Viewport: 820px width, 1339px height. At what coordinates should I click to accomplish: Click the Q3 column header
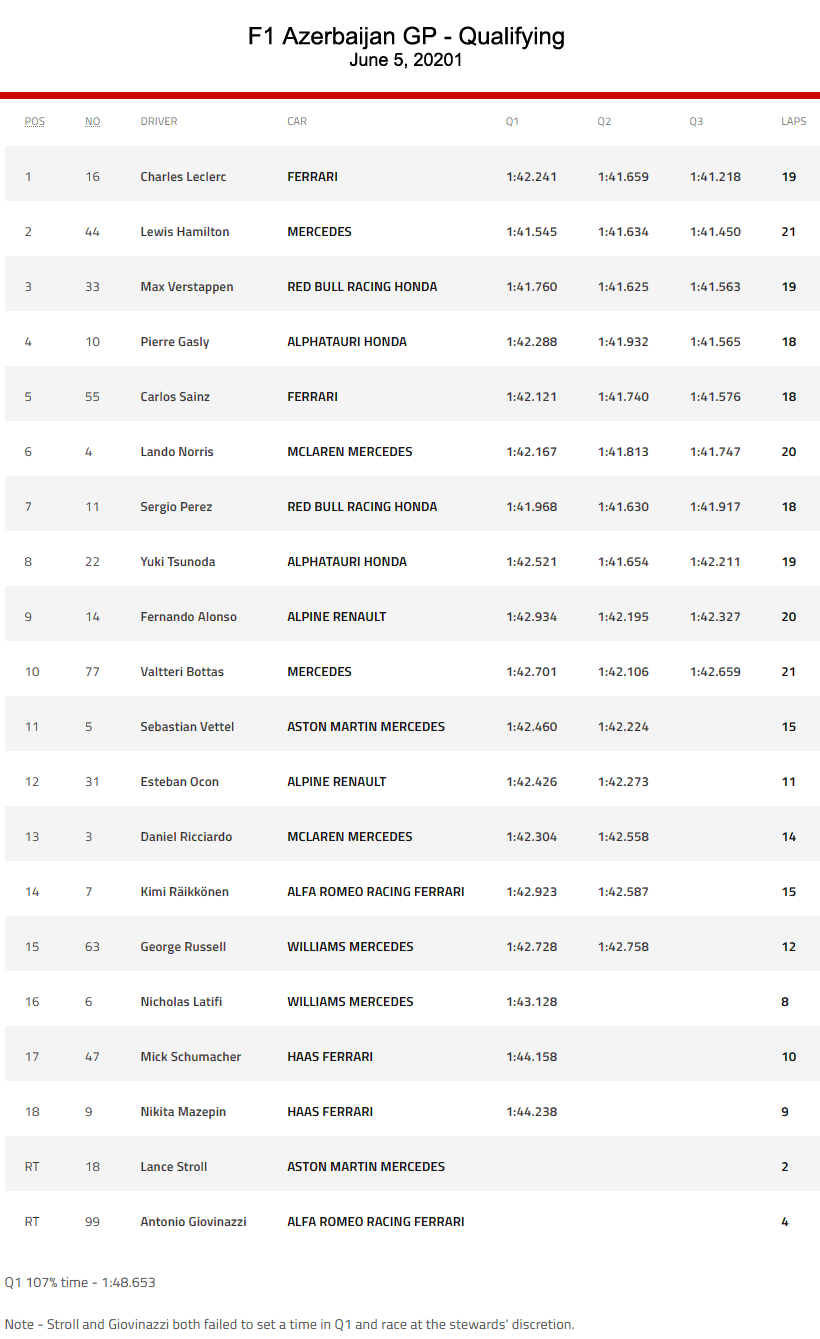coord(696,122)
